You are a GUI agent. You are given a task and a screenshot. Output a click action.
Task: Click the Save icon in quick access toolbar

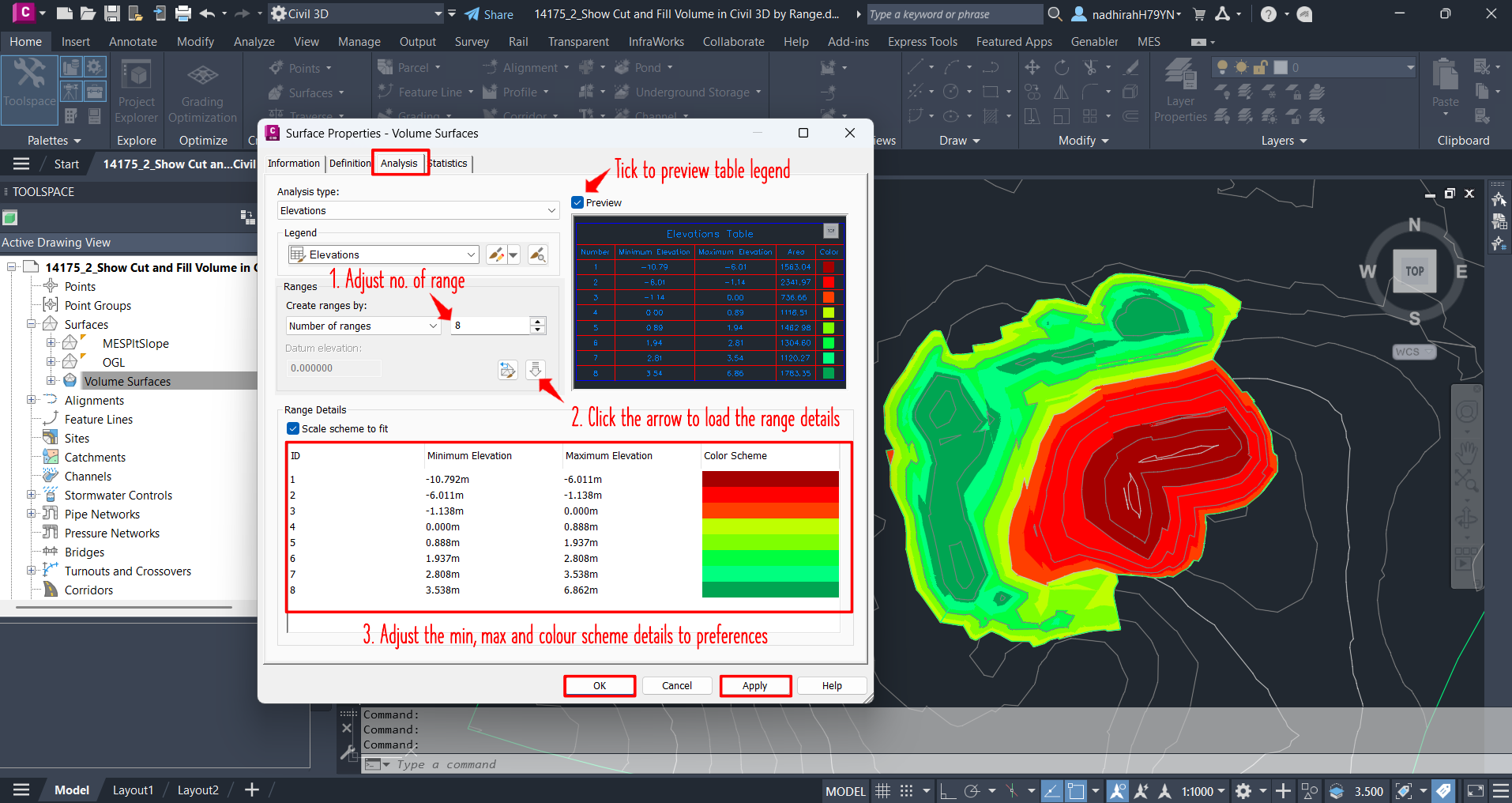coord(112,13)
